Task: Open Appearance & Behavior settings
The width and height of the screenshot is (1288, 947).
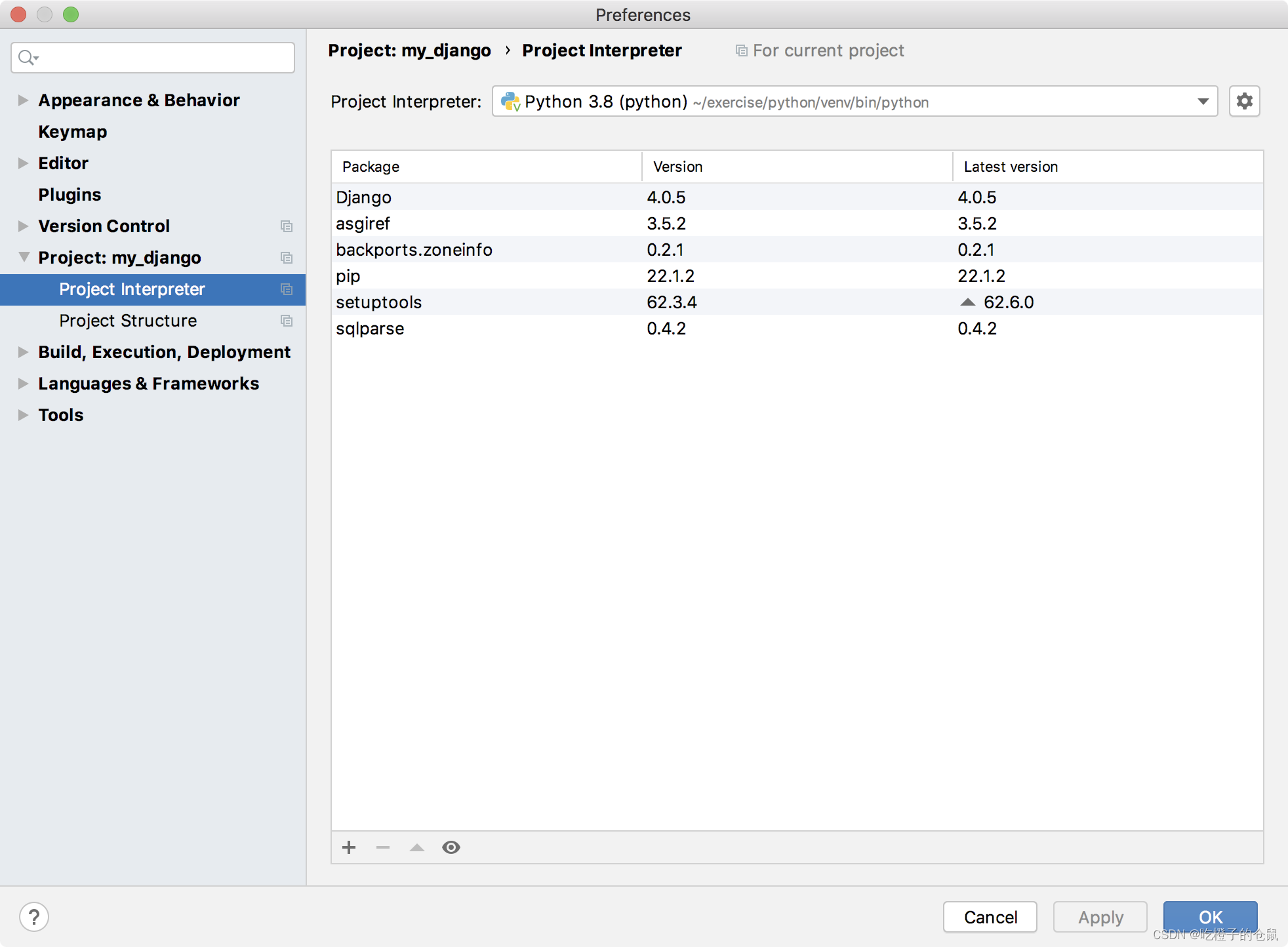Action: 139,100
